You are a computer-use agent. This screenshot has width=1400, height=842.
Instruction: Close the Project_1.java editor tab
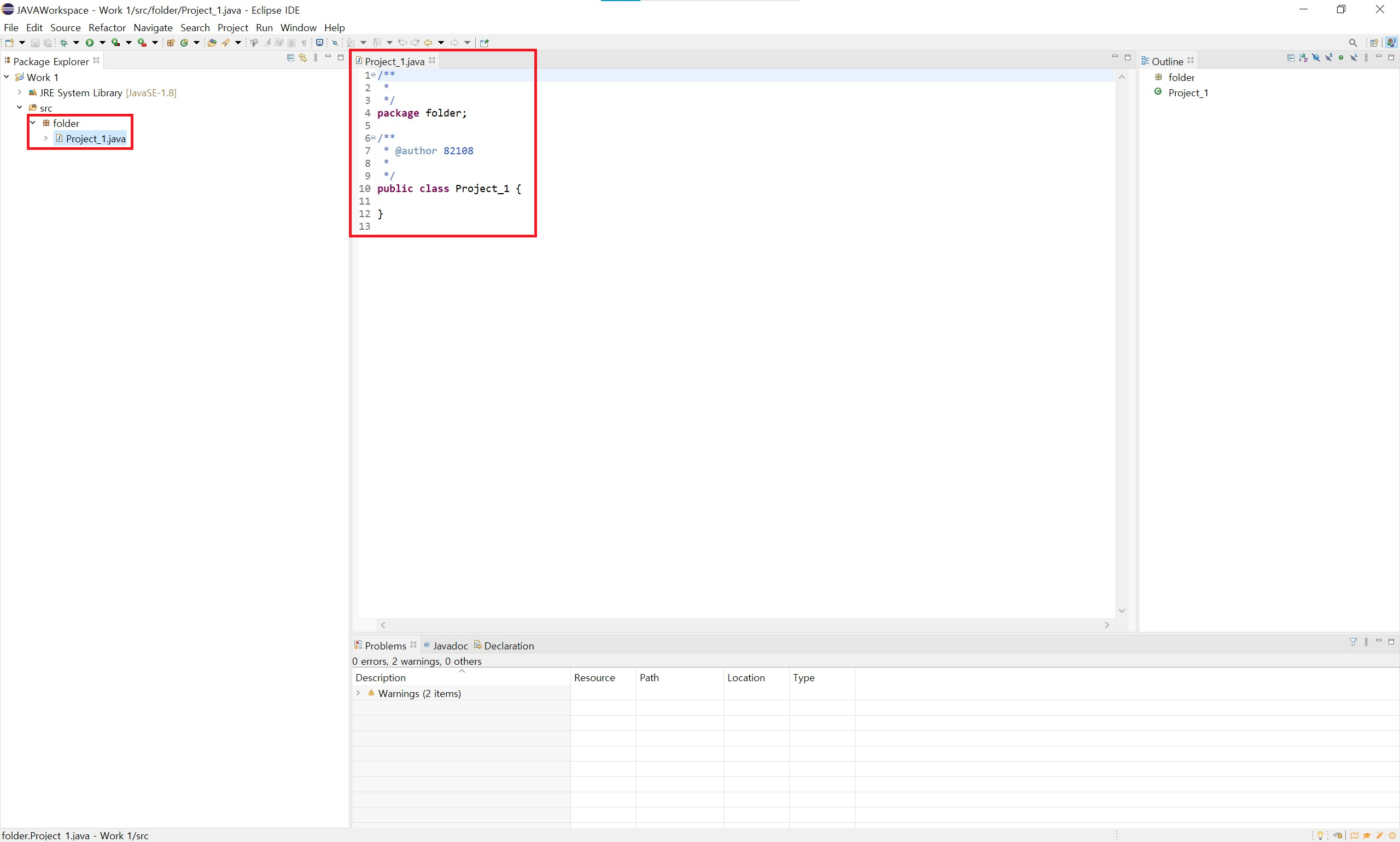[432, 60]
